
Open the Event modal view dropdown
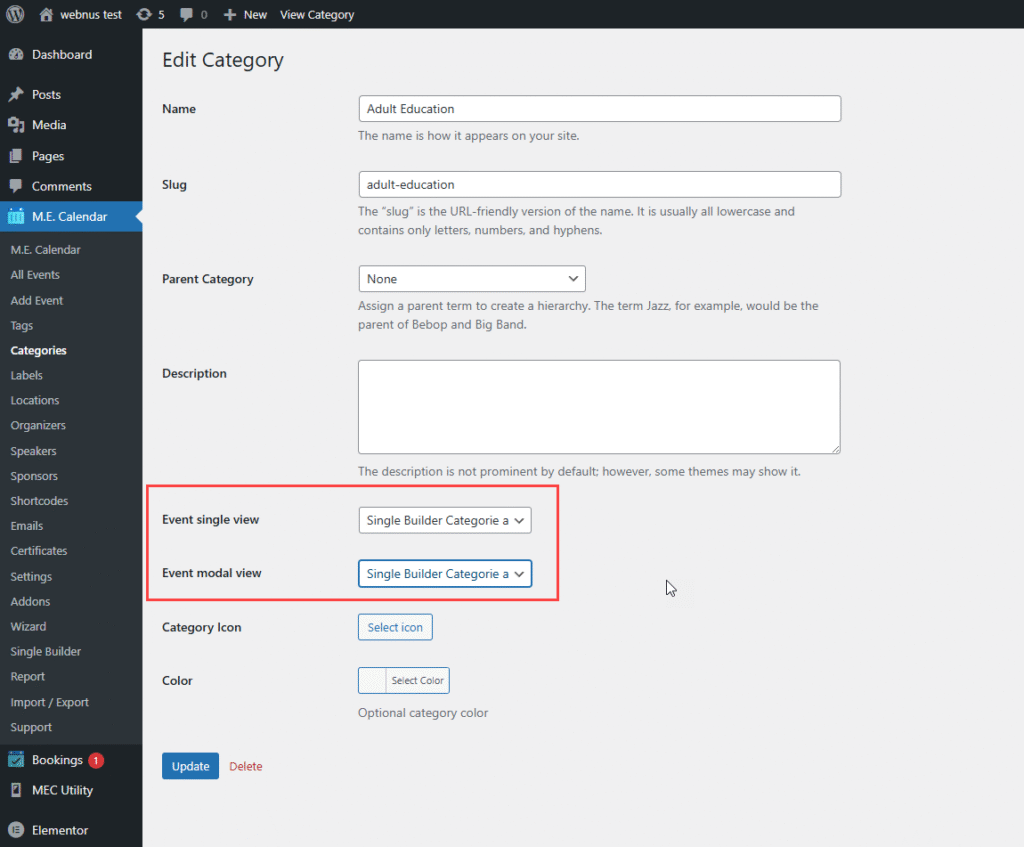[x=444, y=574]
